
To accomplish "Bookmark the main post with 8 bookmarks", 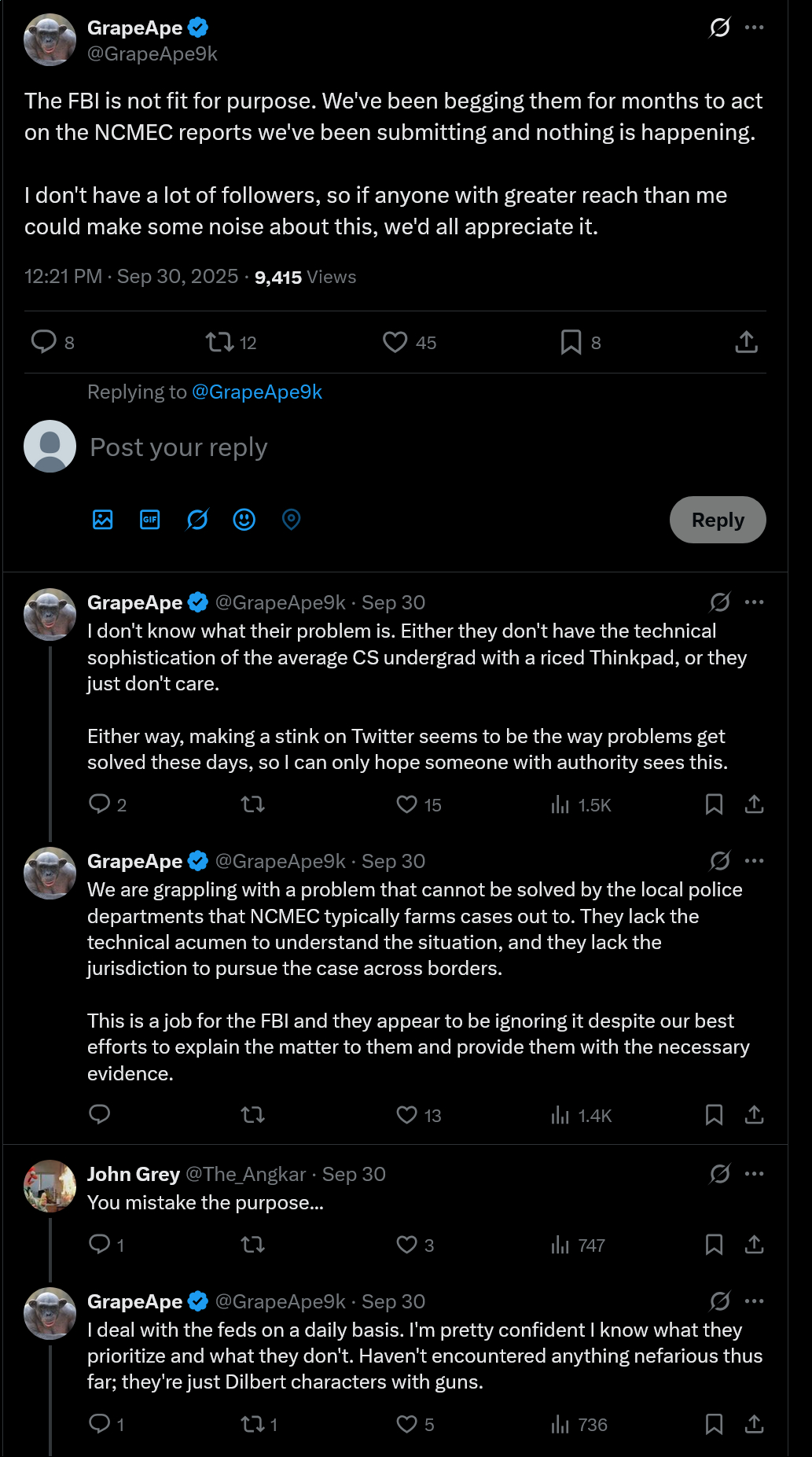I will click(571, 342).
